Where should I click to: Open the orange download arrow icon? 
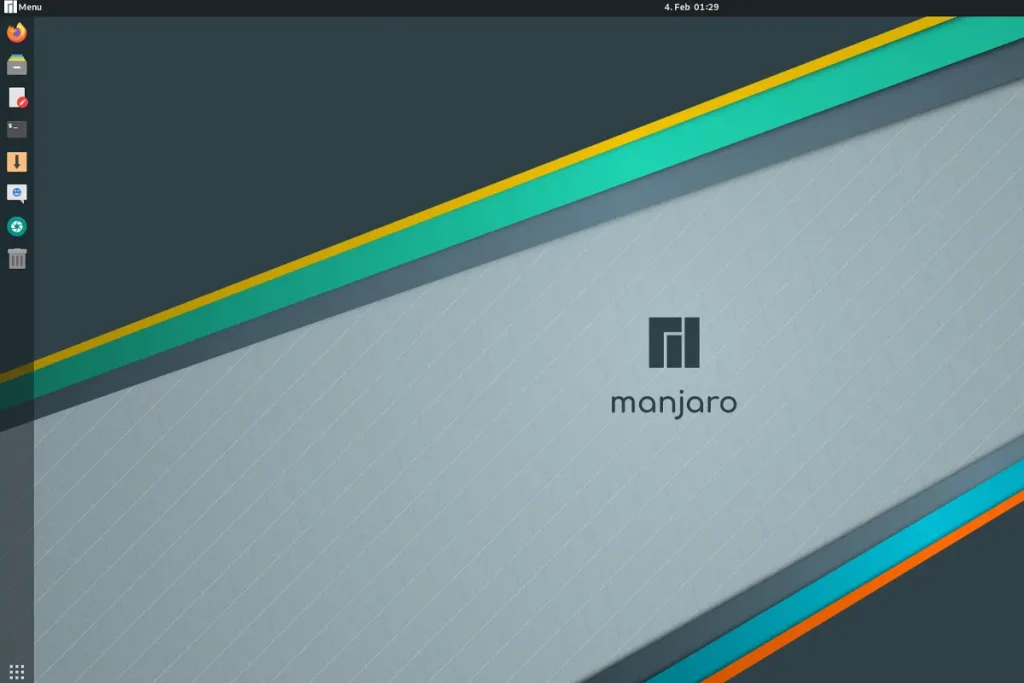pos(17,161)
